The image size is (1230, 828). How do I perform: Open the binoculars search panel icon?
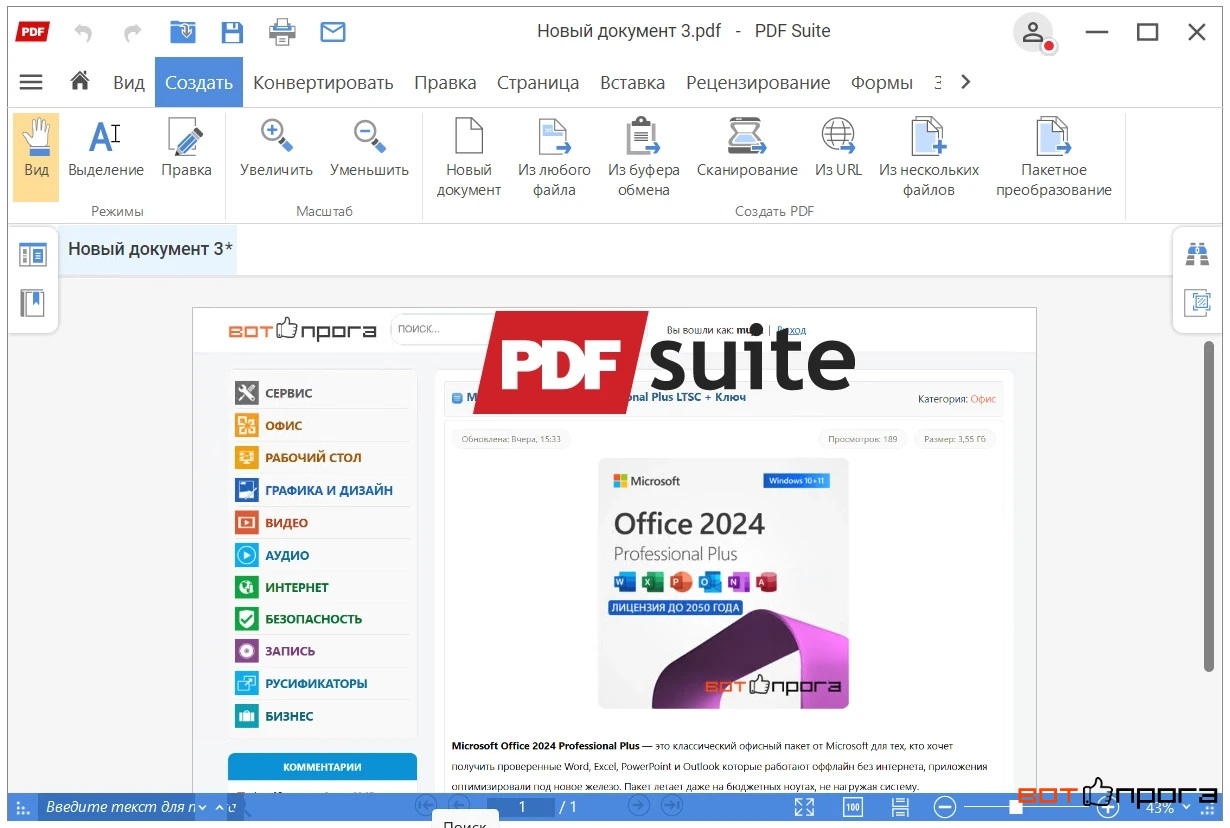pyautogui.click(x=1197, y=254)
